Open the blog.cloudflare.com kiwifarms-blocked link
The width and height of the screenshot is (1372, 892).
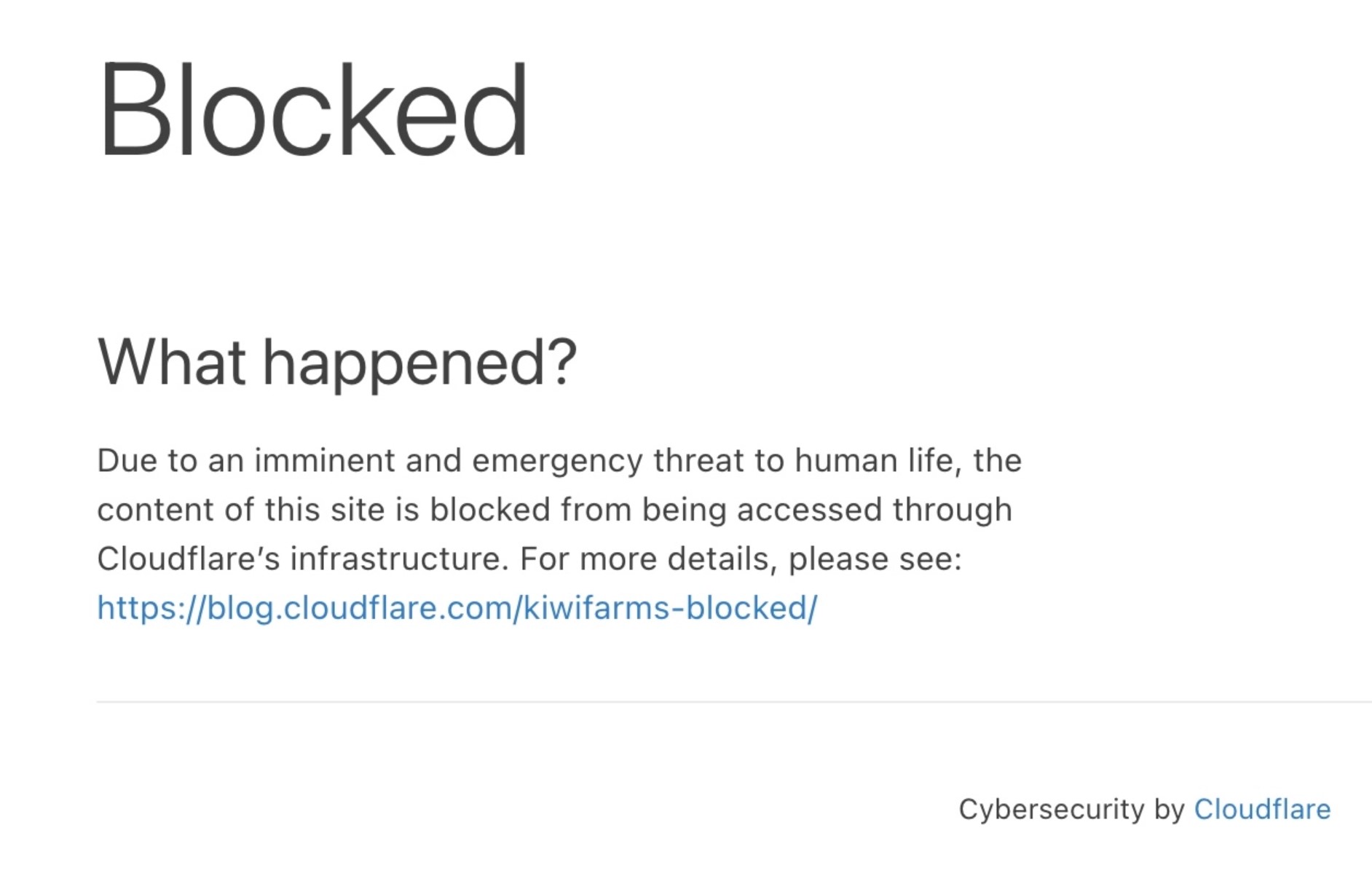coord(457,608)
